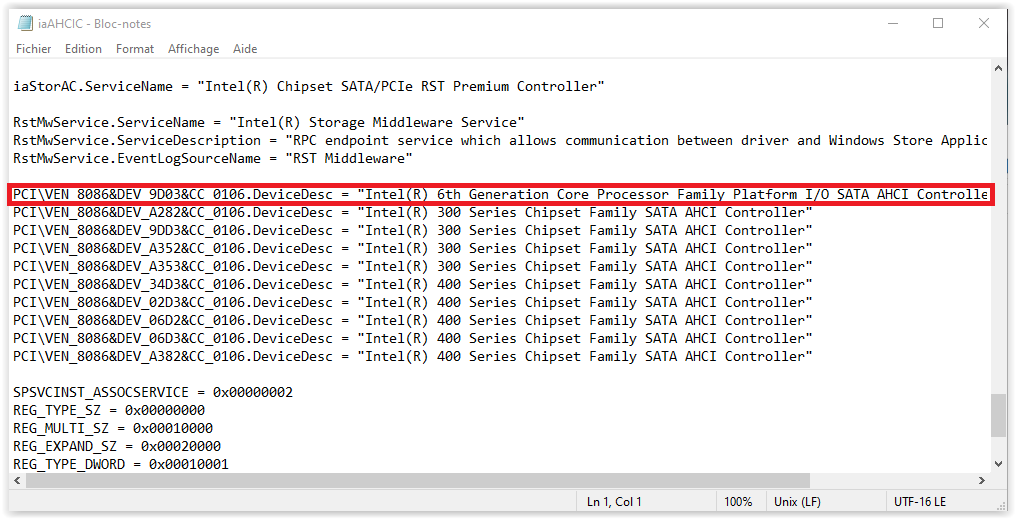Click Ln 1, Col 1 in status bar
Image resolution: width=1016 pixels, height=519 pixels.
tap(614, 502)
